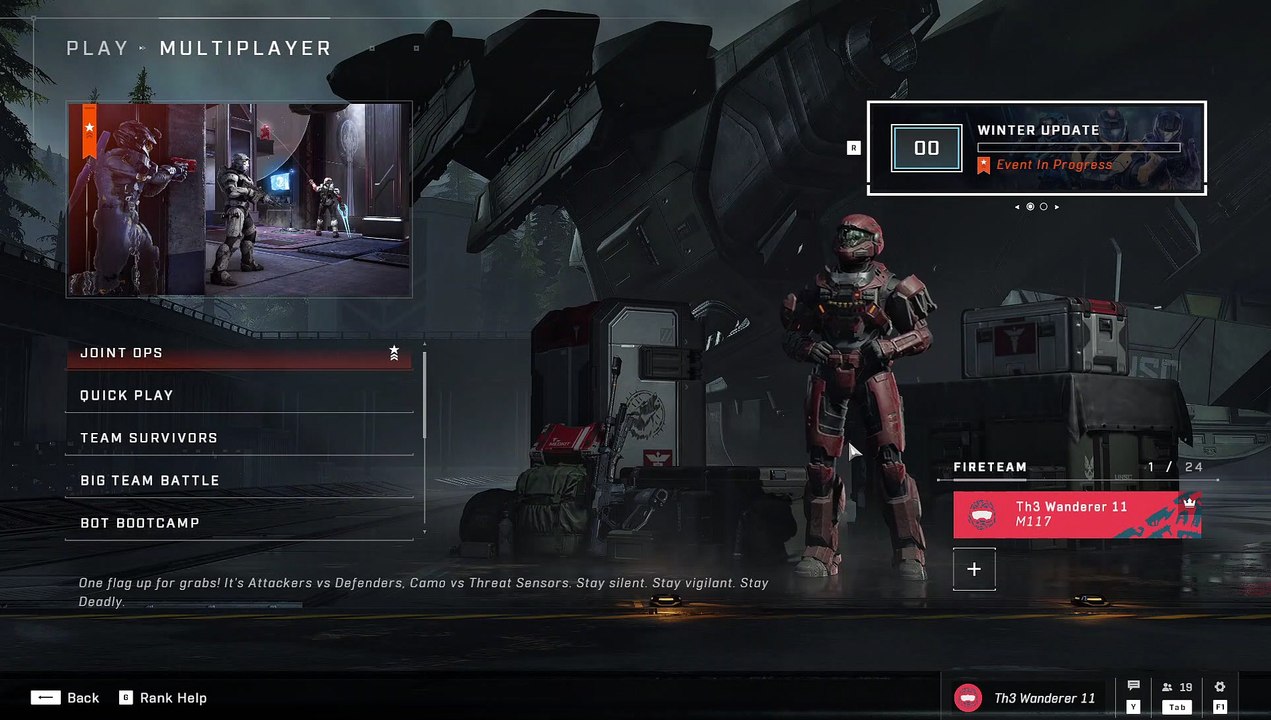Screen dimensions: 1271x720
Task: Select the Quick Play playlist
Action: 239,395
